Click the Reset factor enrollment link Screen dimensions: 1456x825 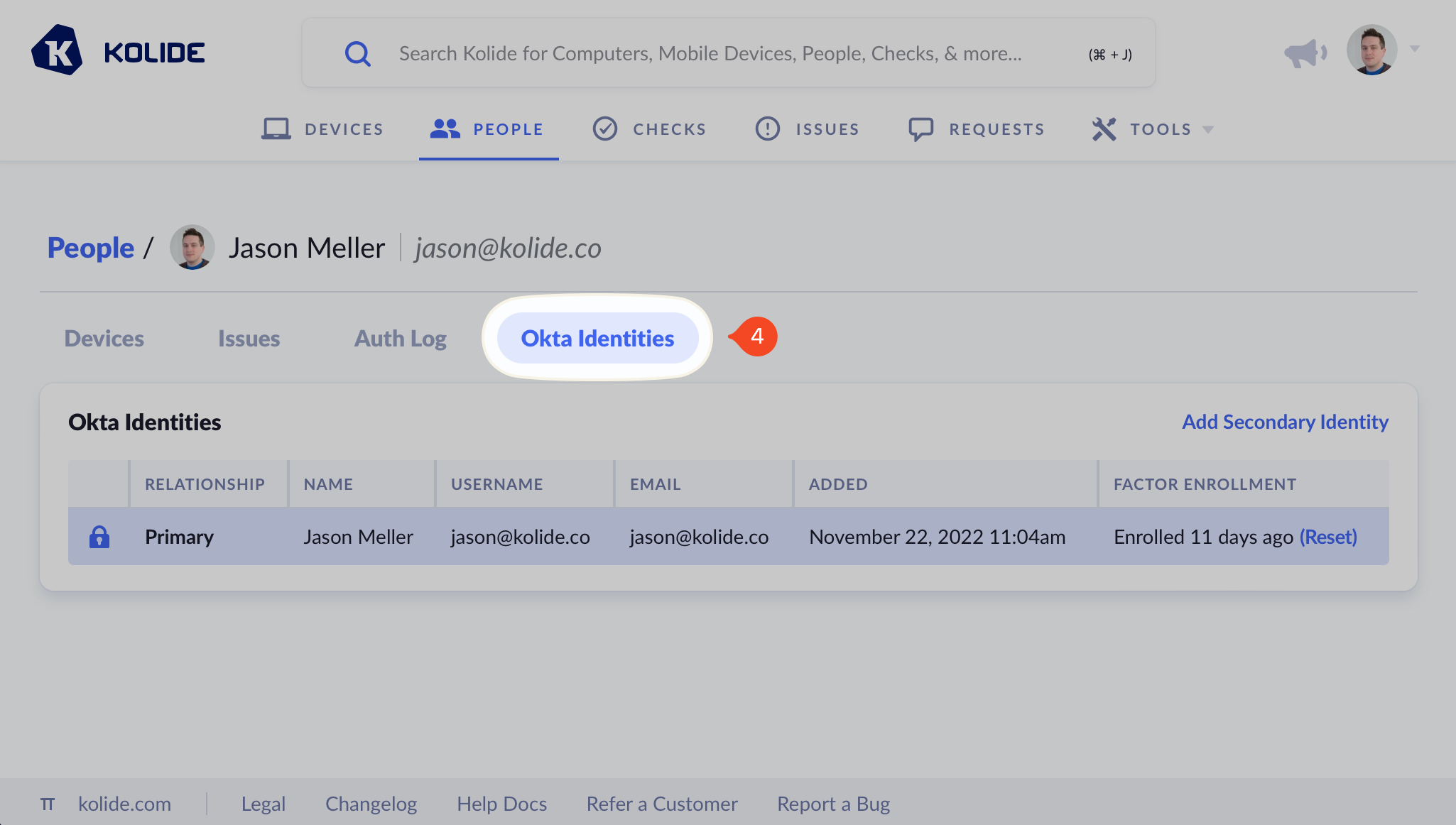[1328, 537]
